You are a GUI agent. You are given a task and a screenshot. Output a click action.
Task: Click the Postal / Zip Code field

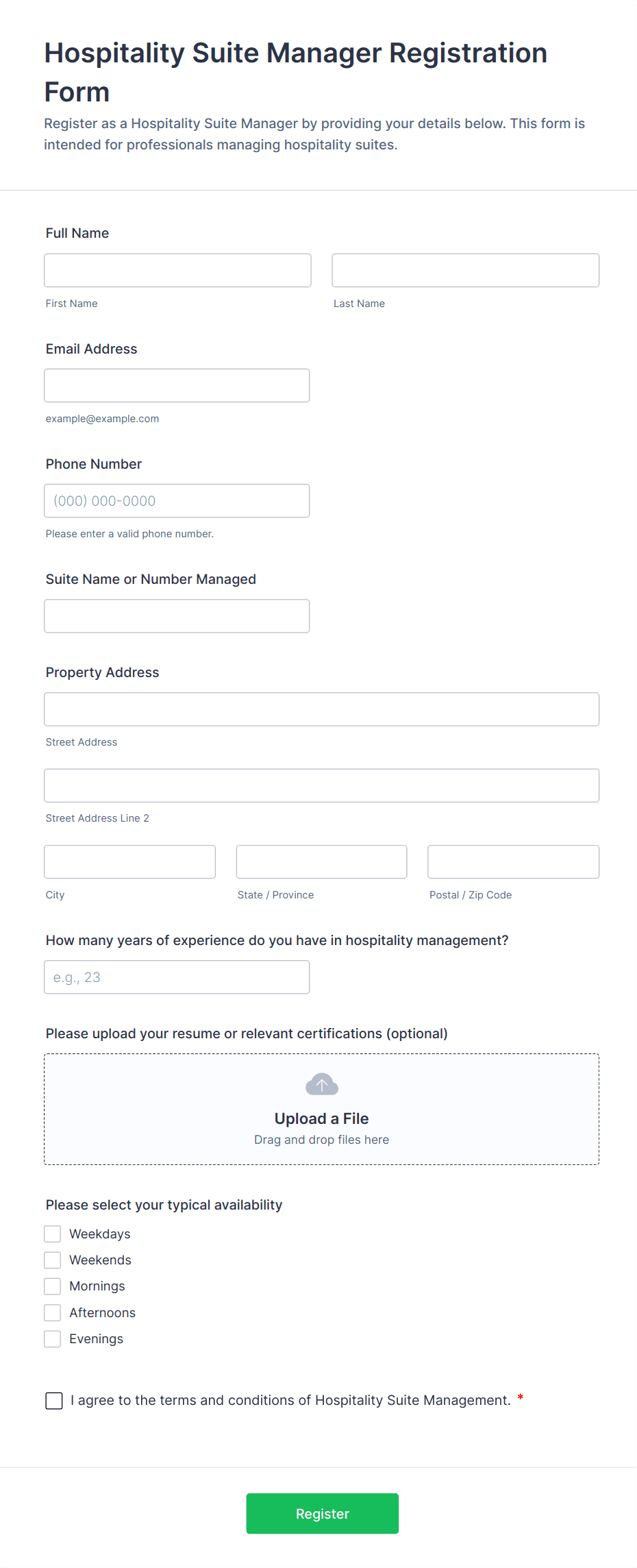[x=513, y=861]
